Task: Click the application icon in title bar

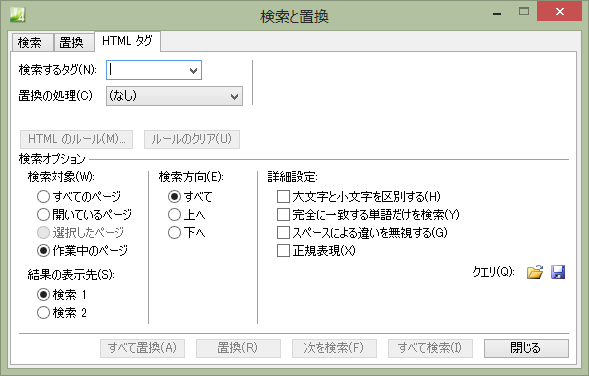Action: pos(17,15)
